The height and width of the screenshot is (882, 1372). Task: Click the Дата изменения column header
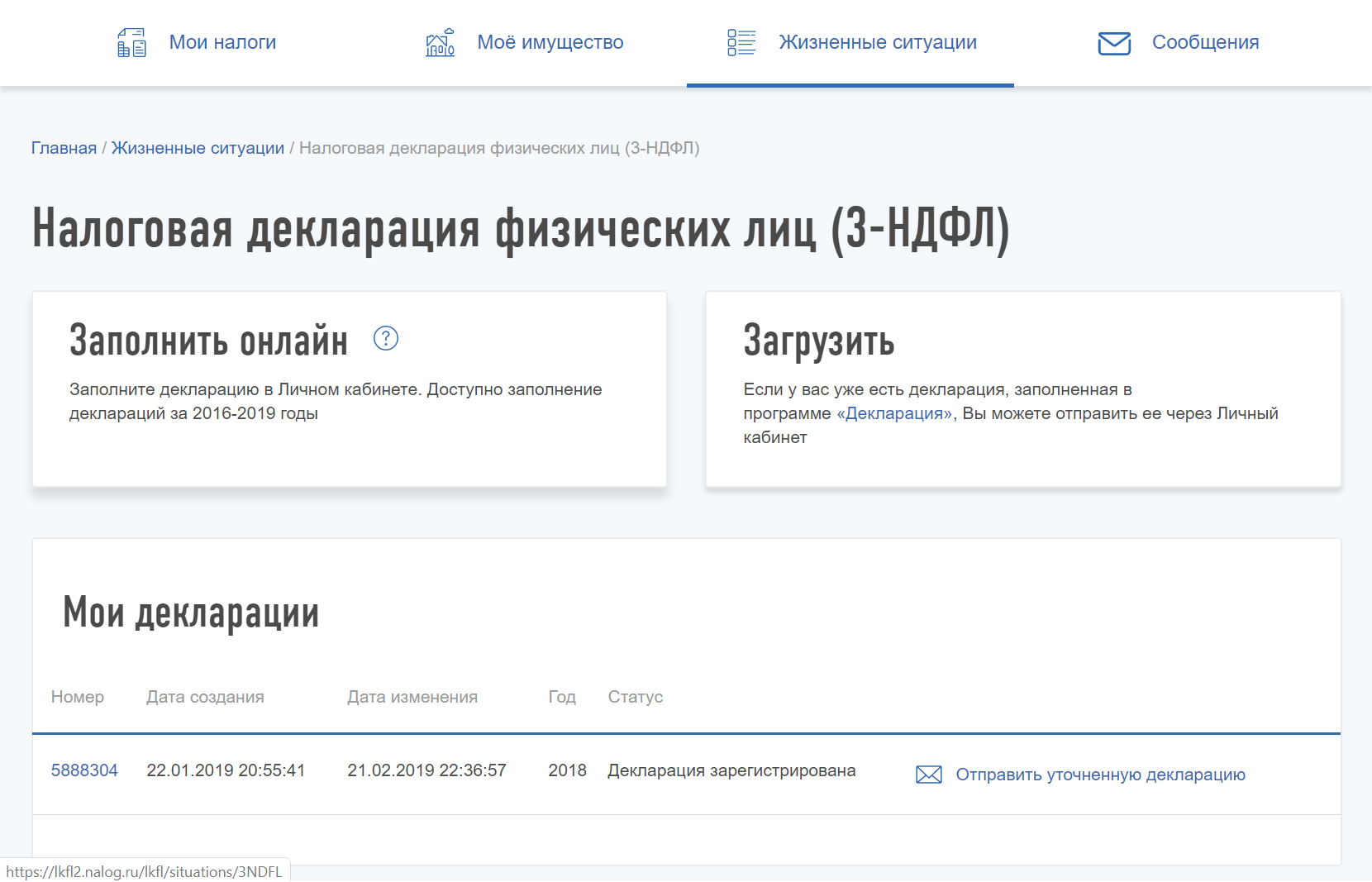pyautogui.click(x=412, y=697)
